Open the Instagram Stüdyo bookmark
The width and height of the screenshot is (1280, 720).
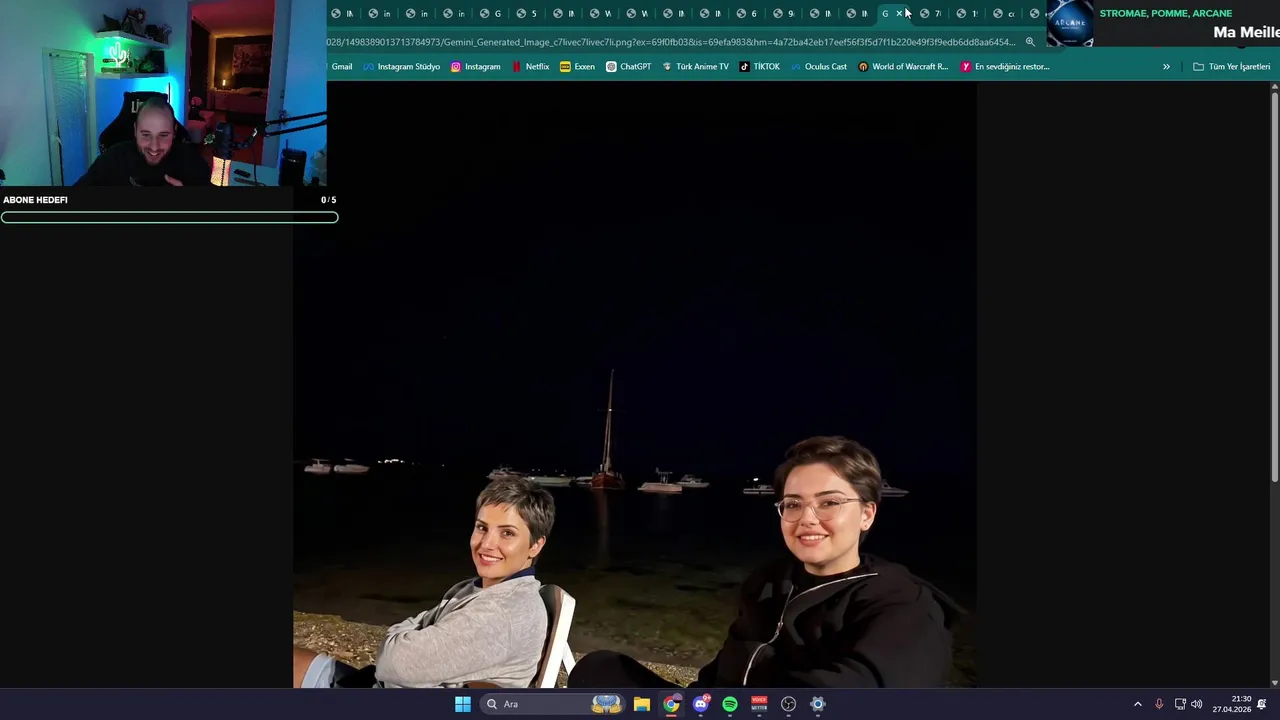tap(401, 67)
